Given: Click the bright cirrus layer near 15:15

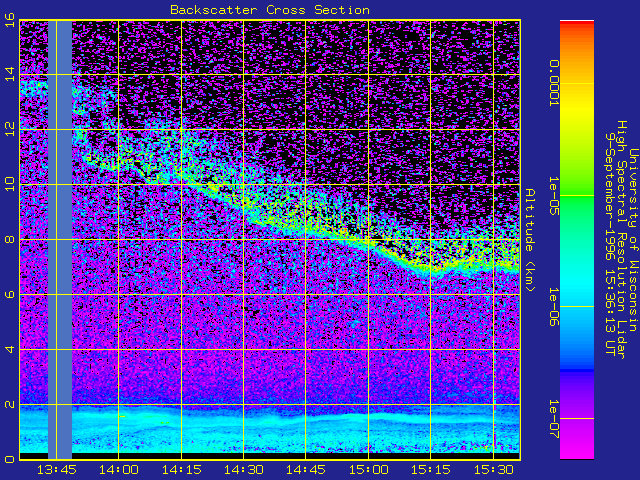Looking at the screenshot, I should coord(433,267).
